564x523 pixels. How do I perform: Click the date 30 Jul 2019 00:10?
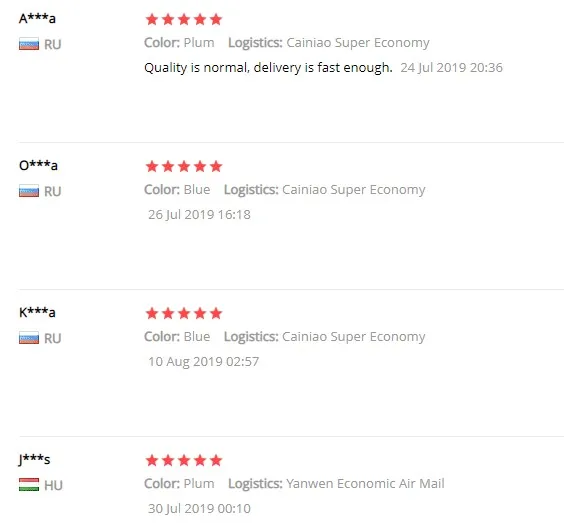199,509
